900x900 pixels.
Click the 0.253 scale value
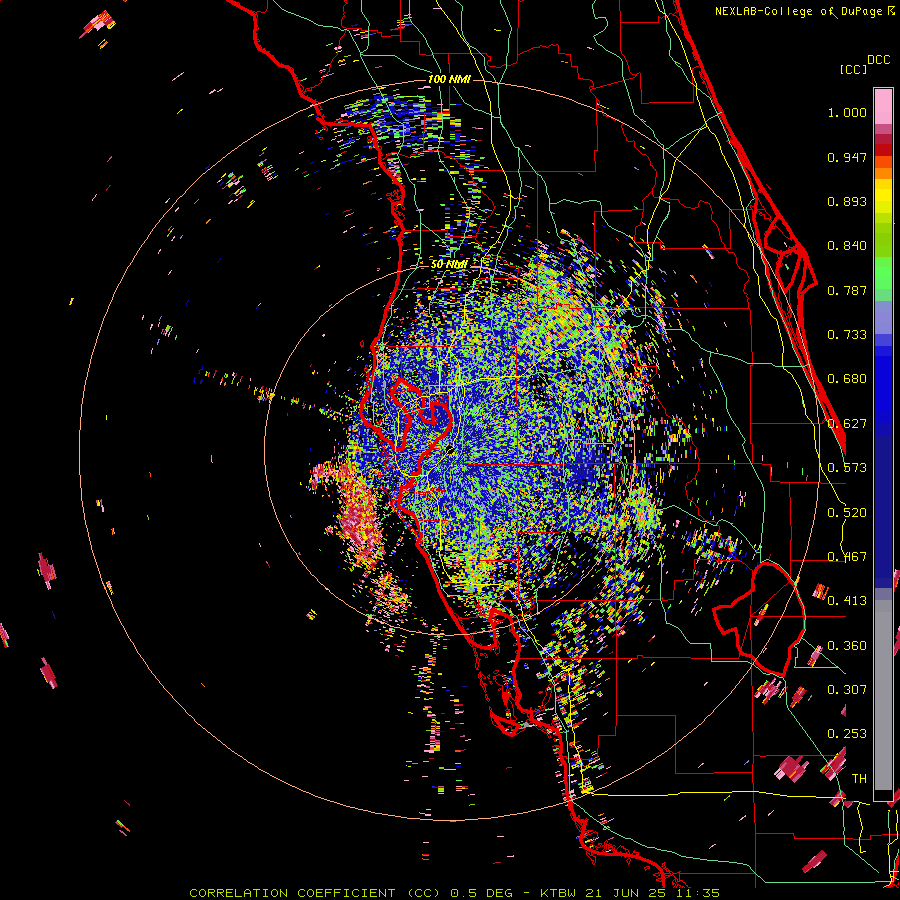point(847,734)
